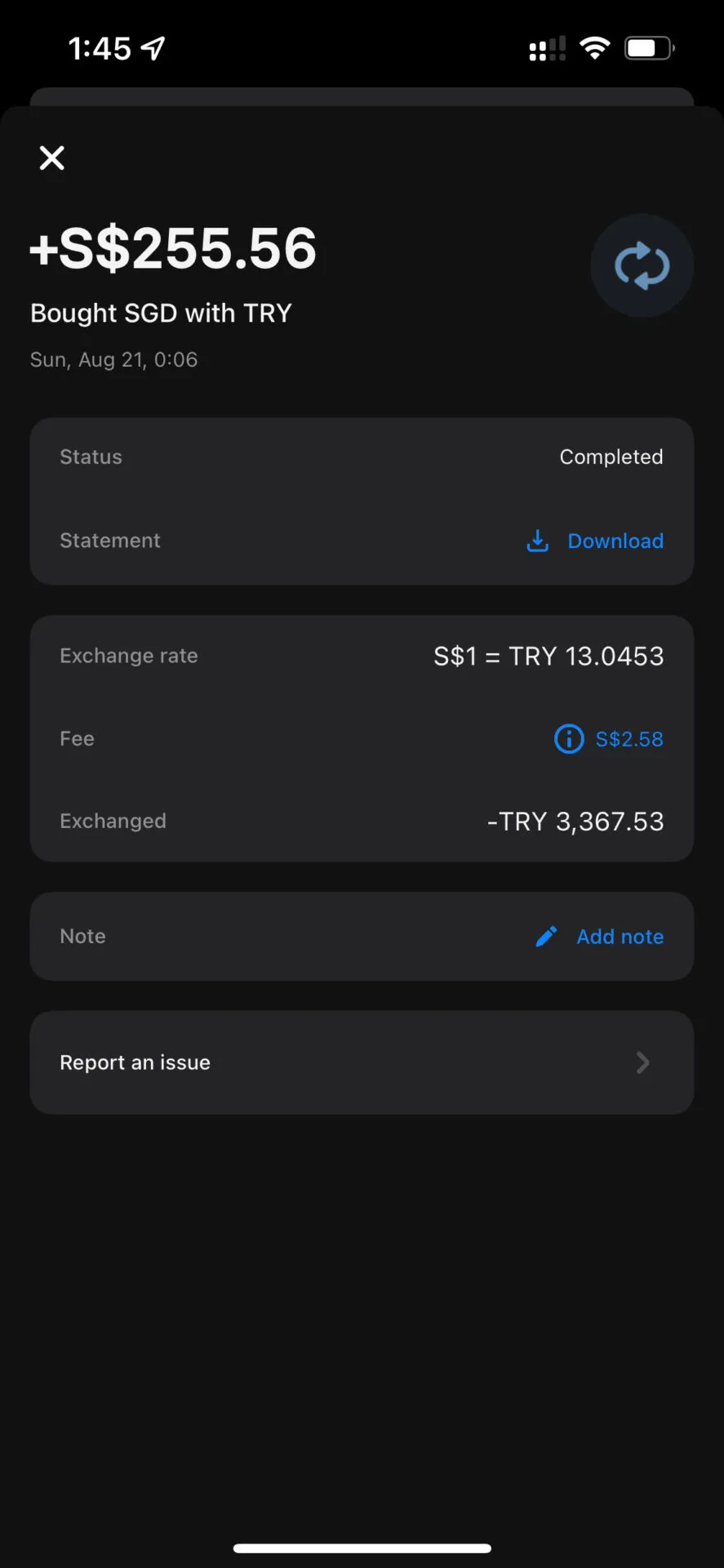Tap the exchange rate S$1 = TRY 13.0453
This screenshot has width=724, height=1568.
tap(548, 656)
